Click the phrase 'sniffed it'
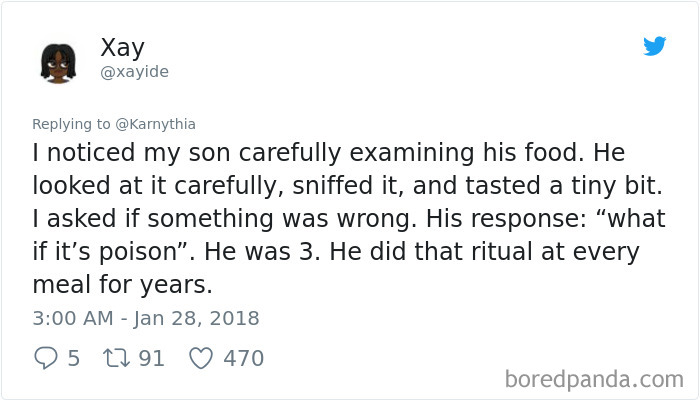700x401 pixels. tap(348, 185)
